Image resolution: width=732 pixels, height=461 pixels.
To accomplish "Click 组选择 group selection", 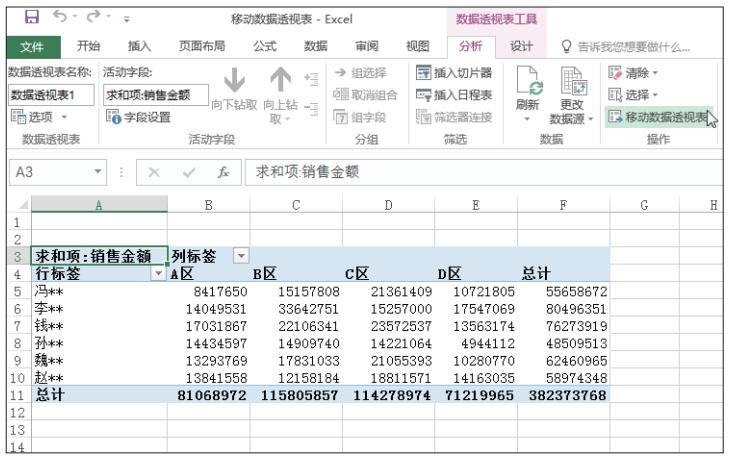I will [360, 73].
